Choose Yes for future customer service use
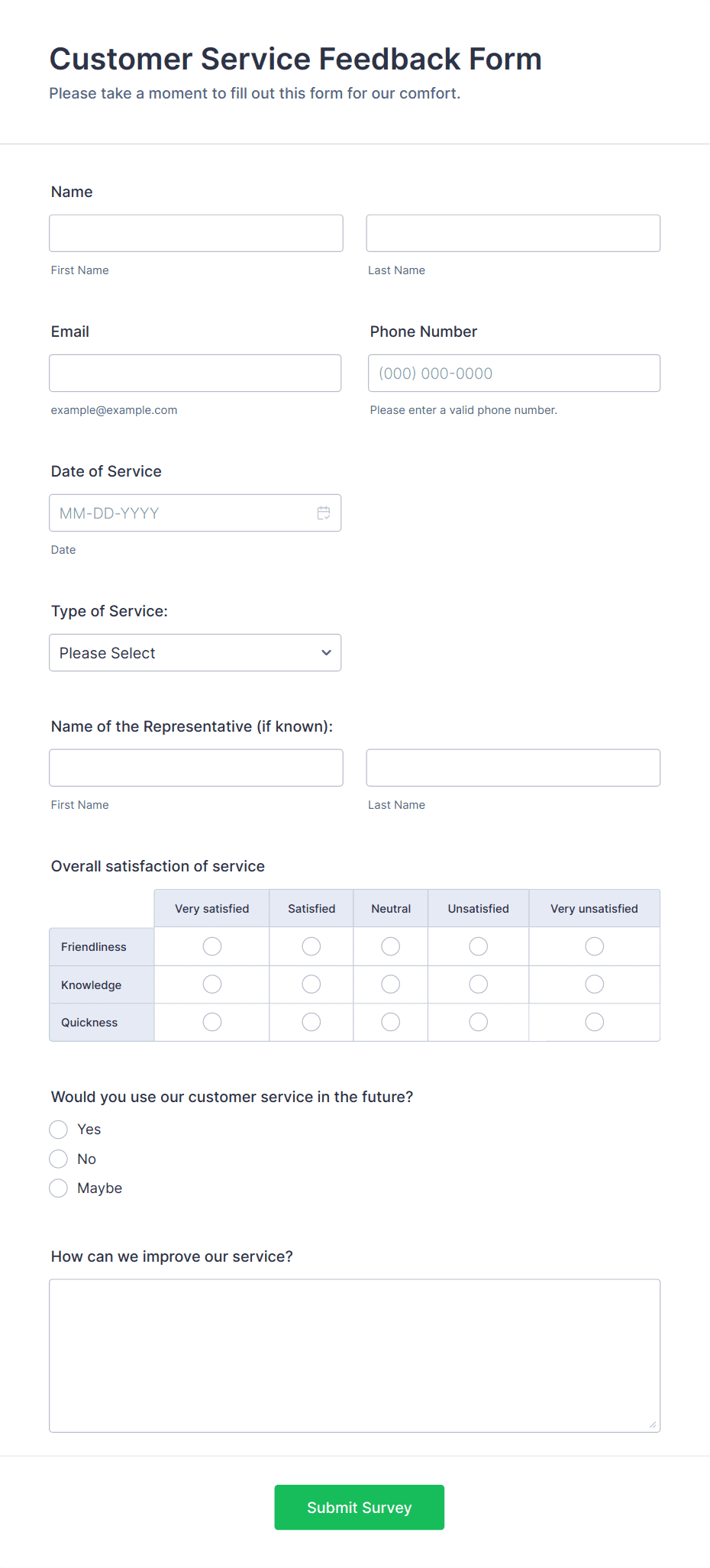Screen dimensions: 710x1568 [58, 1129]
